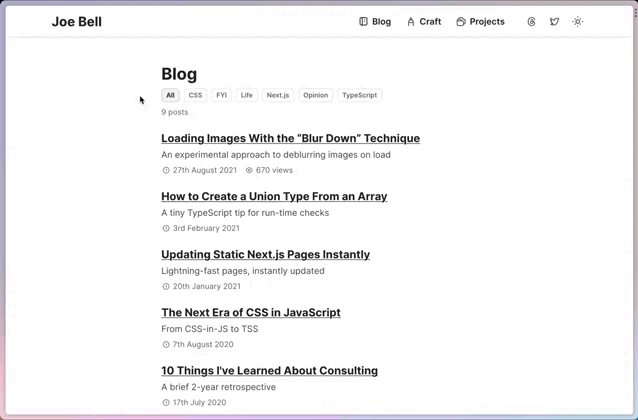Open the Threads profile icon
The width and height of the screenshot is (638, 420).
tap(531, 22)
